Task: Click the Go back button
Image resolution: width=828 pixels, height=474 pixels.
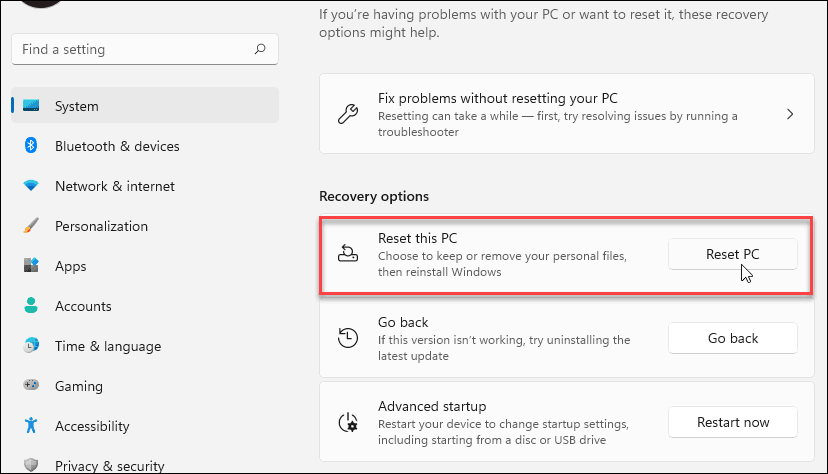Action: click(732, 338)
